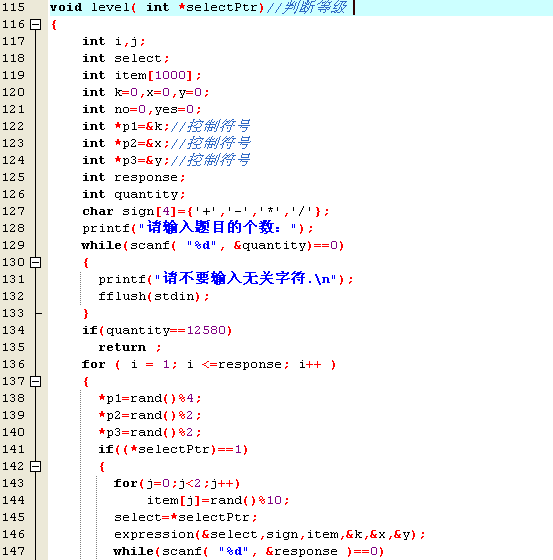Viewport: 553px width, 560px height.
Task: Click 'item[j]=rand()%10;' statement
Action: pos(218,500)
